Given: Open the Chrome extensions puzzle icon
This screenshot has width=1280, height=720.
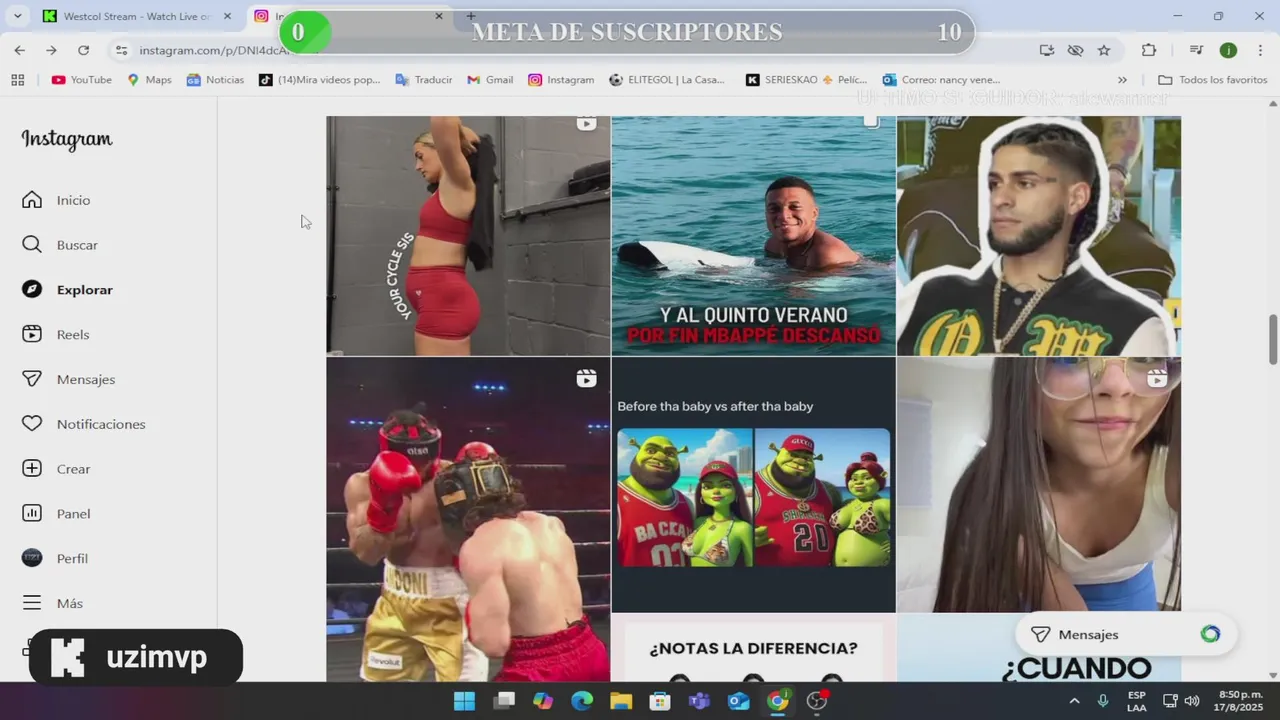Looking at the screenshot, I should [1149, 50].
